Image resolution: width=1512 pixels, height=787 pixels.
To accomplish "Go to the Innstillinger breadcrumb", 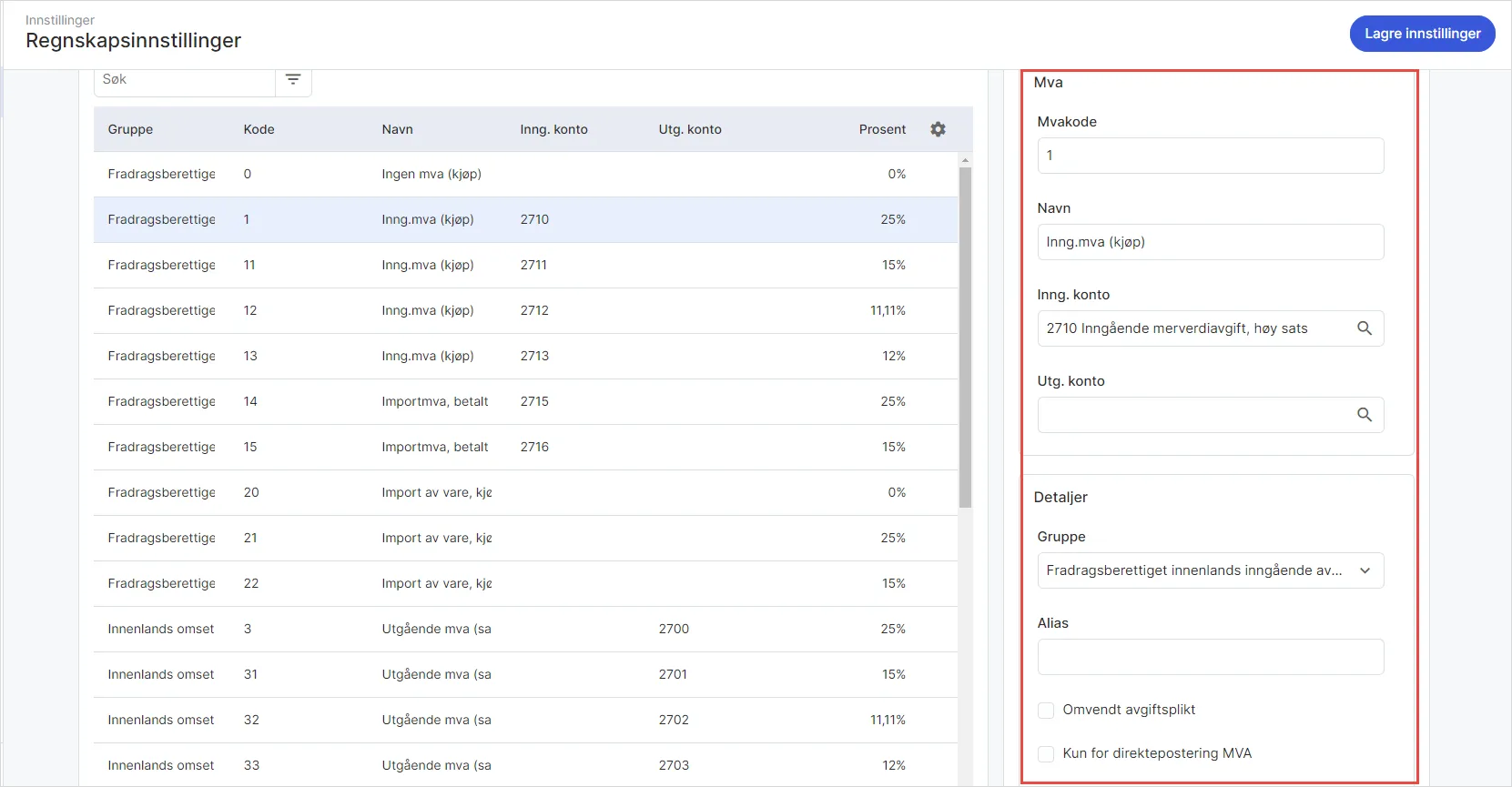I will (x=60, y=20).
